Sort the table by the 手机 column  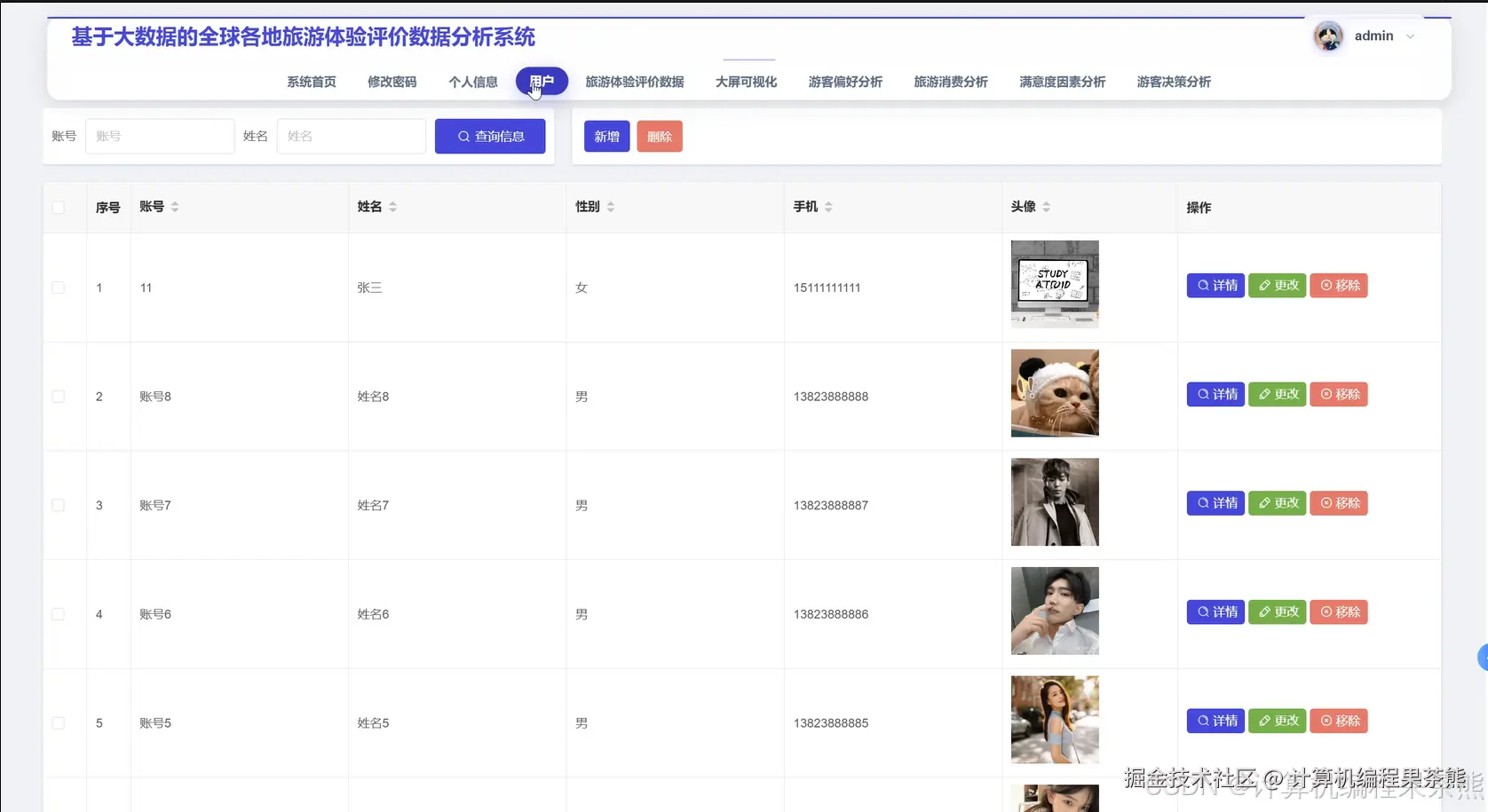coord(827,207)
